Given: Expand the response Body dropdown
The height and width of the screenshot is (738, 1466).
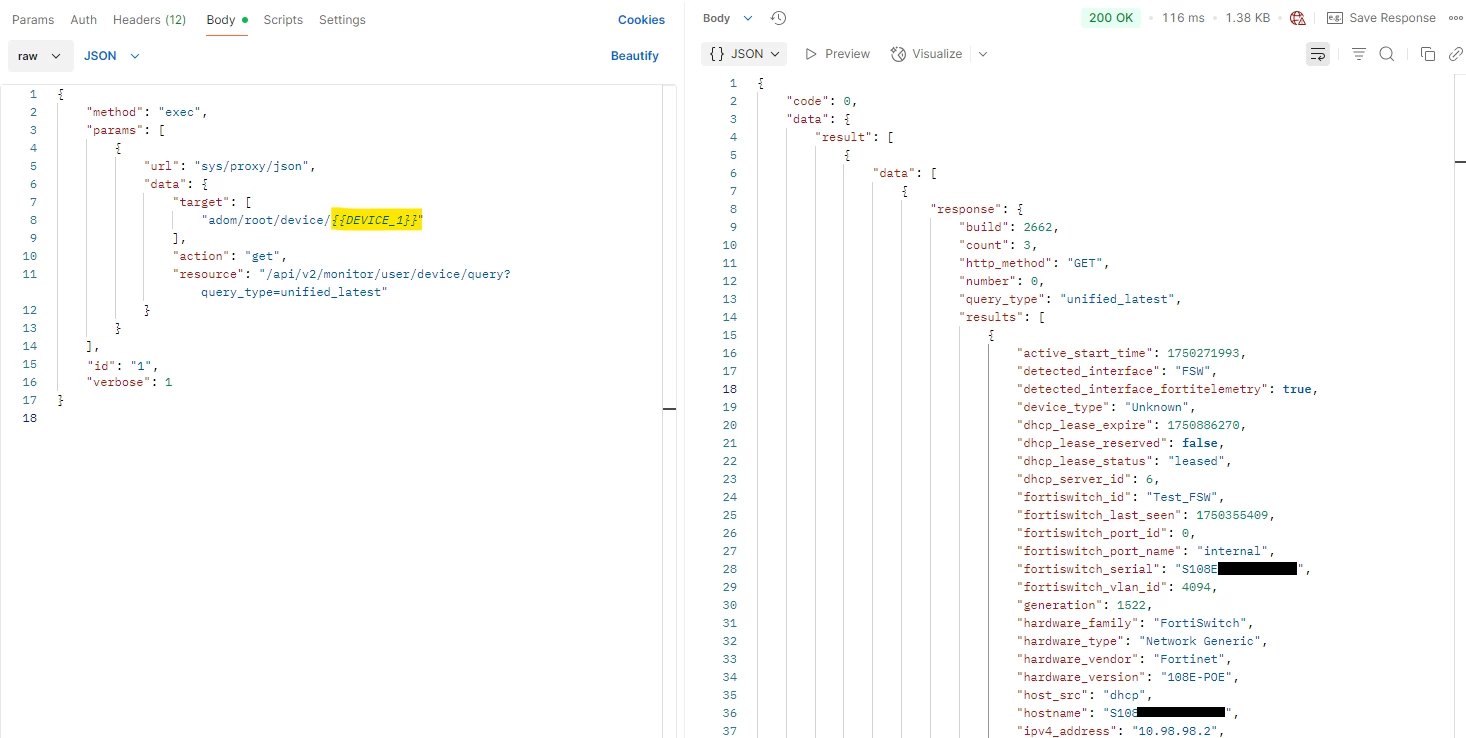Looking at the screenshot, I should coord(728,18).
